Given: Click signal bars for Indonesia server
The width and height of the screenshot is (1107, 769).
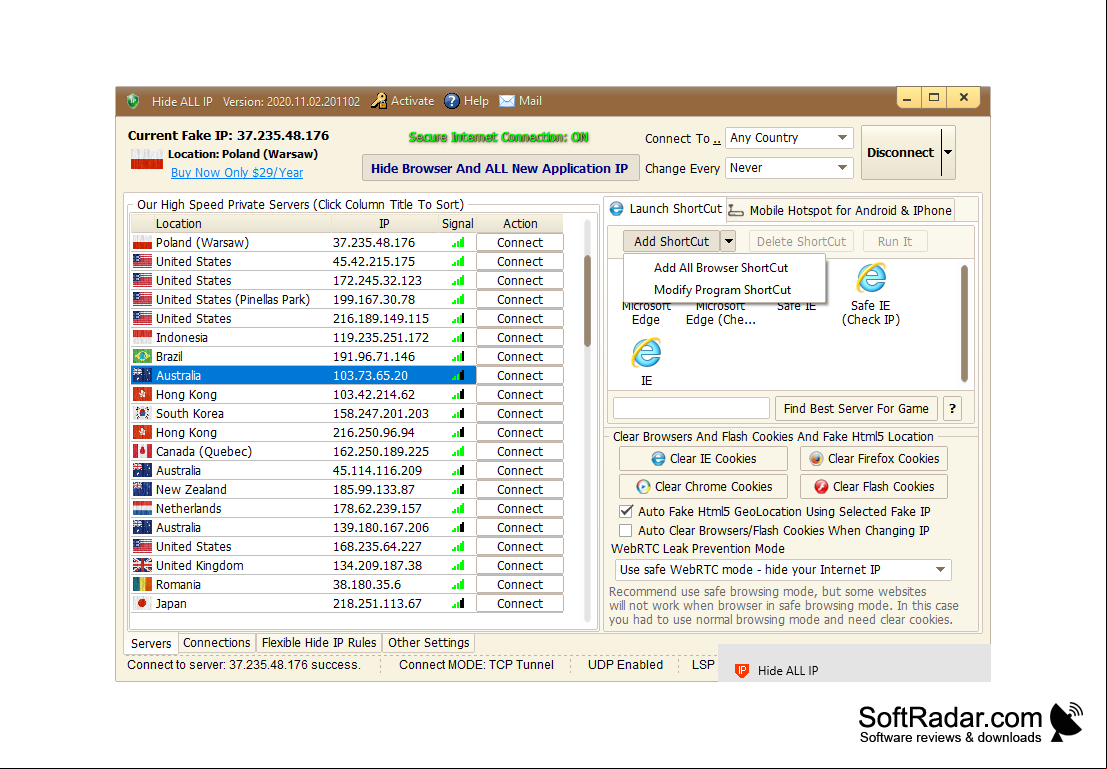Looking at the screenshot, I should pos(458,338).
